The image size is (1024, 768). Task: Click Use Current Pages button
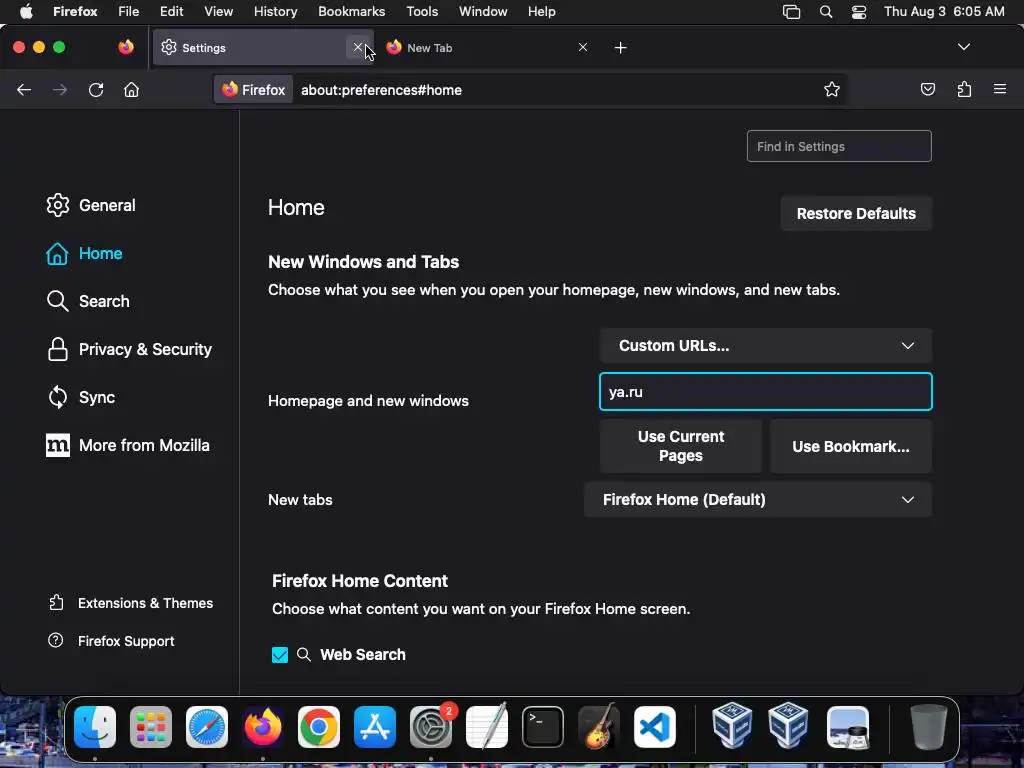(680, 446)
